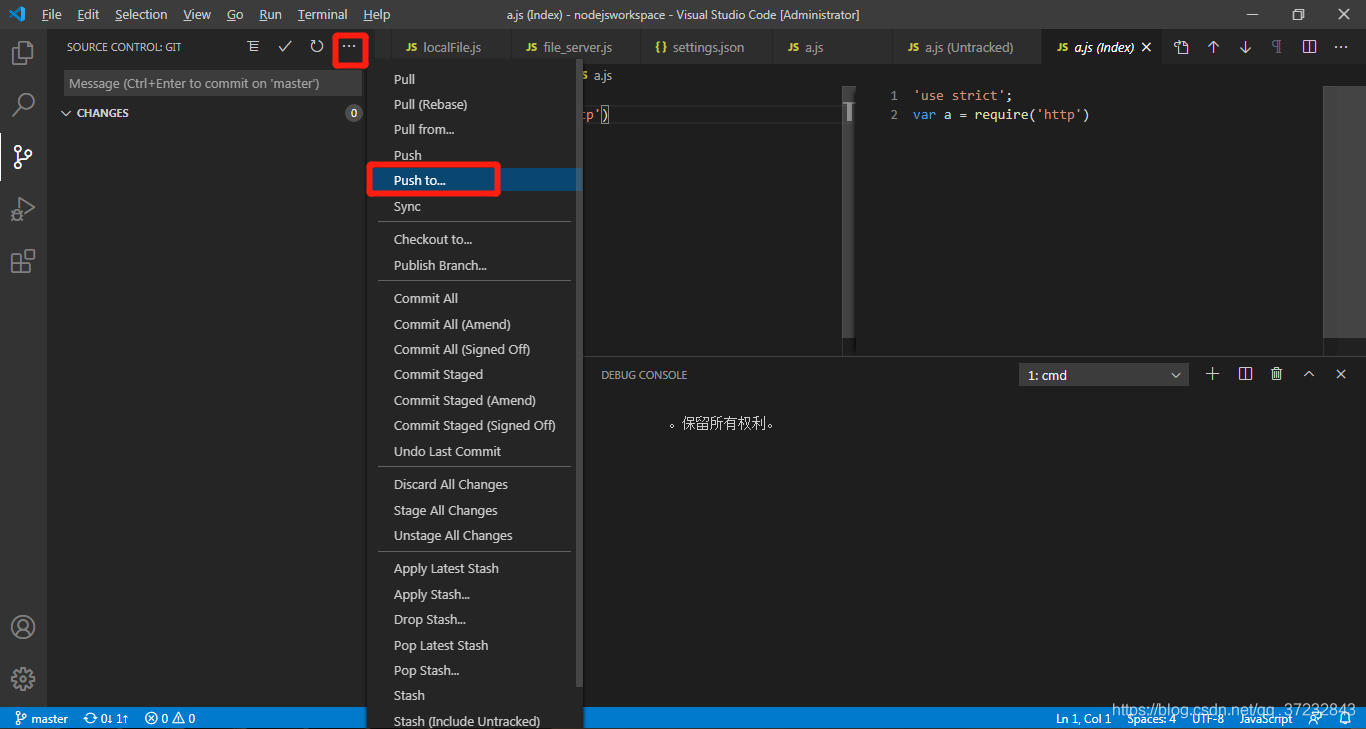Toggle view as tree in Source Control
Viewport: 1366px width, 729px height.
tap(253, 47)
